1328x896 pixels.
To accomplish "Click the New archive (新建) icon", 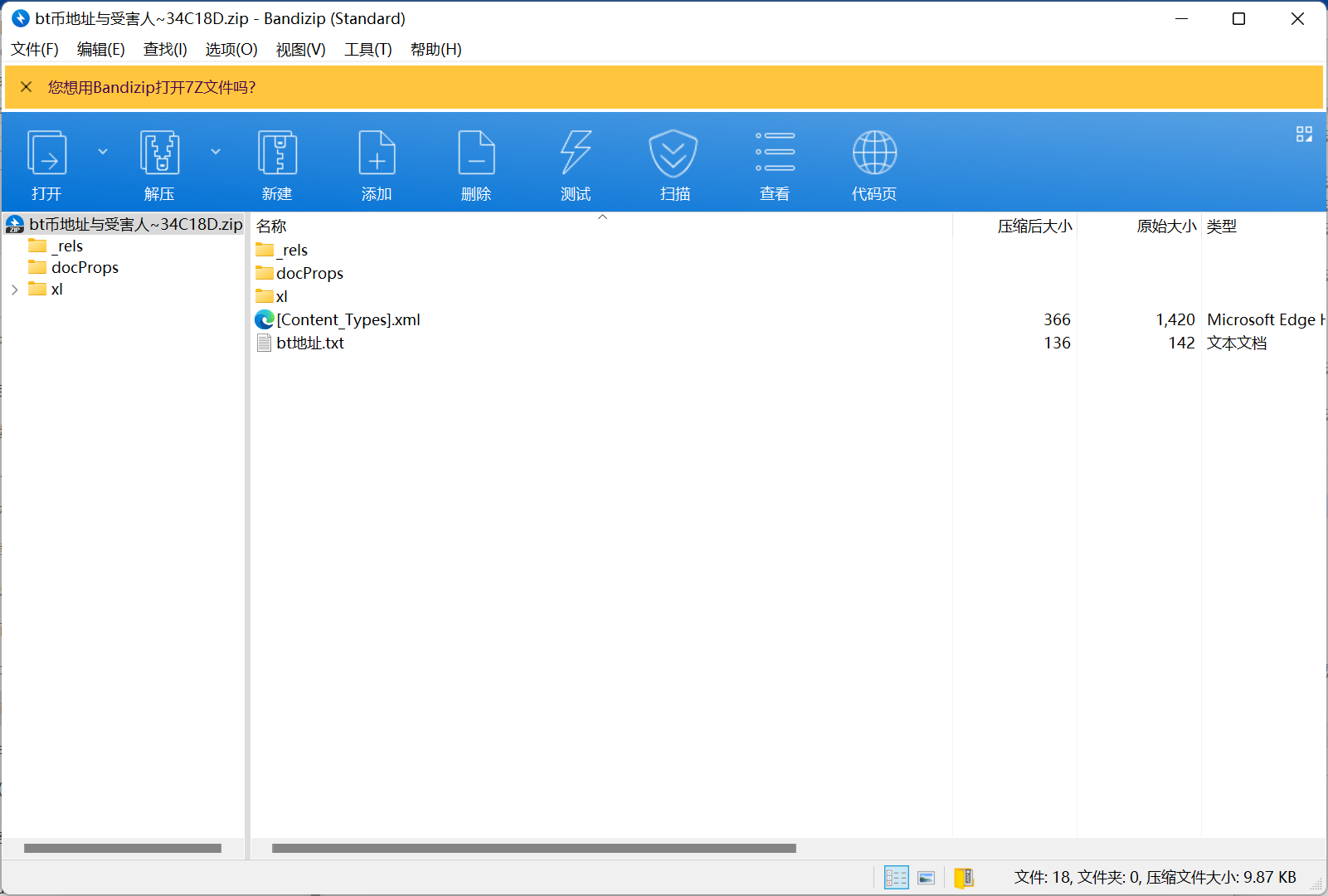I will [277, 153].
